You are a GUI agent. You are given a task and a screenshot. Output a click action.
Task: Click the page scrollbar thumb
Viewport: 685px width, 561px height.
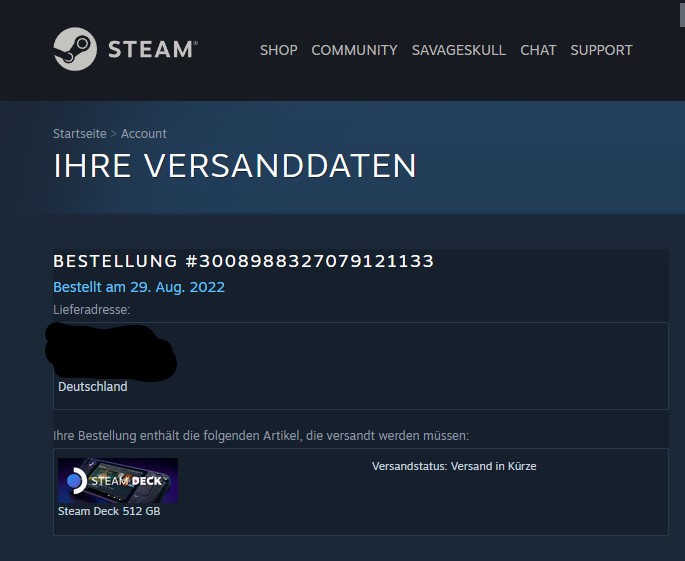[x=682, y=13]
